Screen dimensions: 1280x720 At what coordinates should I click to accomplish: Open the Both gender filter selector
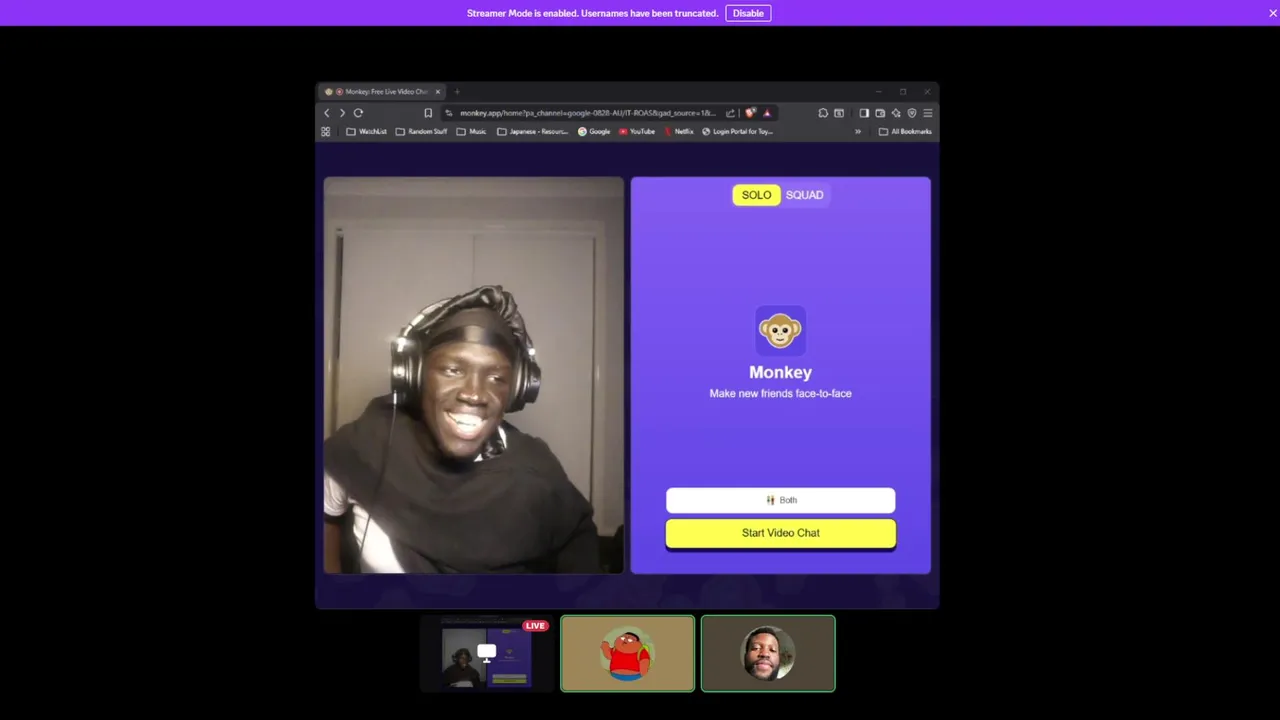[781, 500]
